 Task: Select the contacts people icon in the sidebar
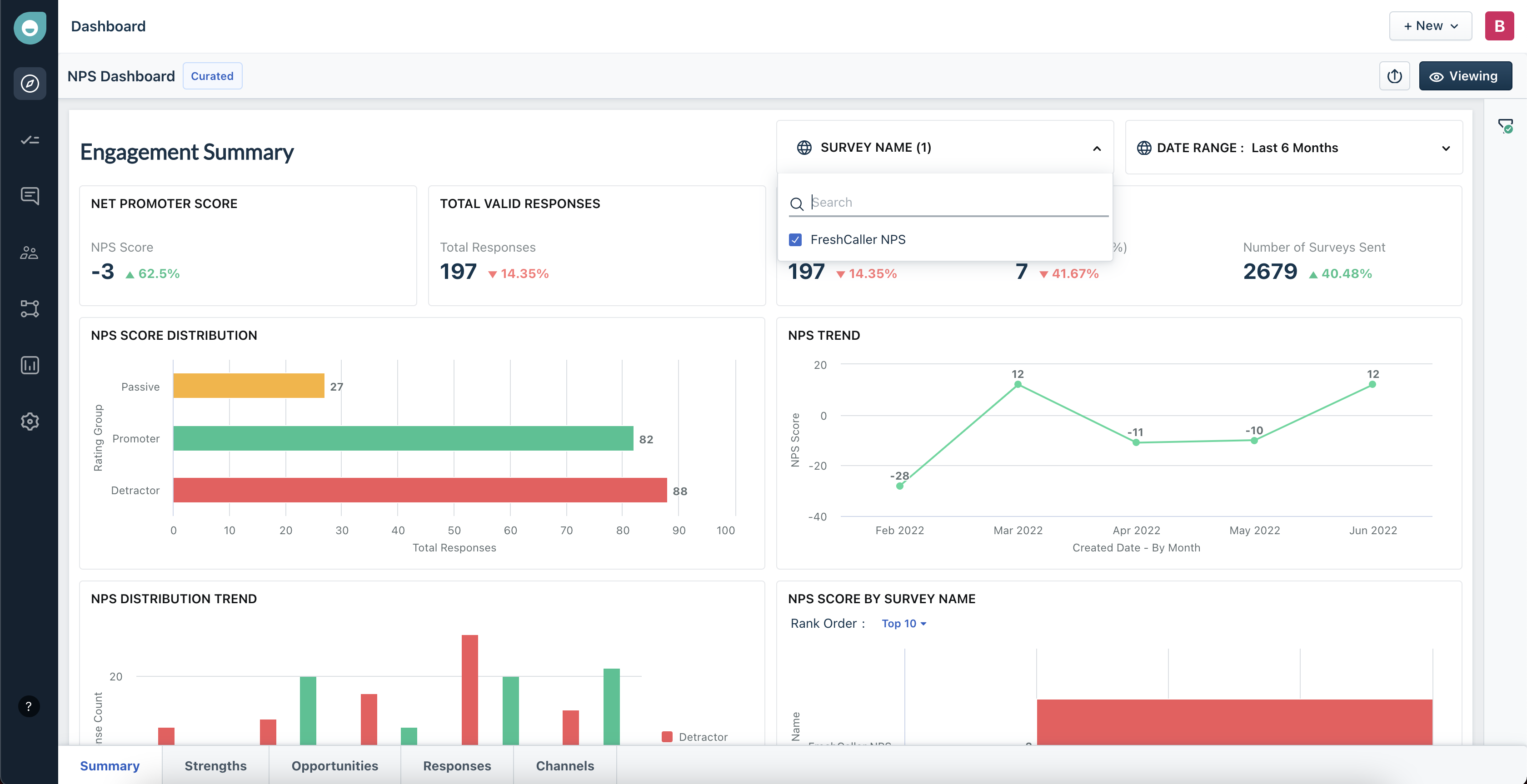click(29, 252)
